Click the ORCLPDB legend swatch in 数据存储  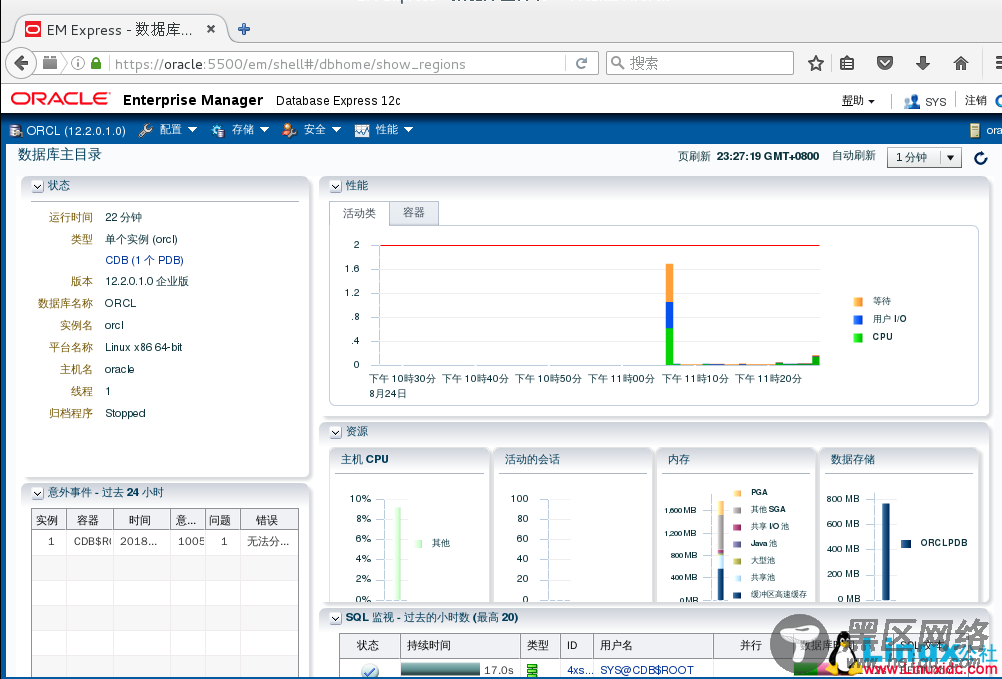906,544
